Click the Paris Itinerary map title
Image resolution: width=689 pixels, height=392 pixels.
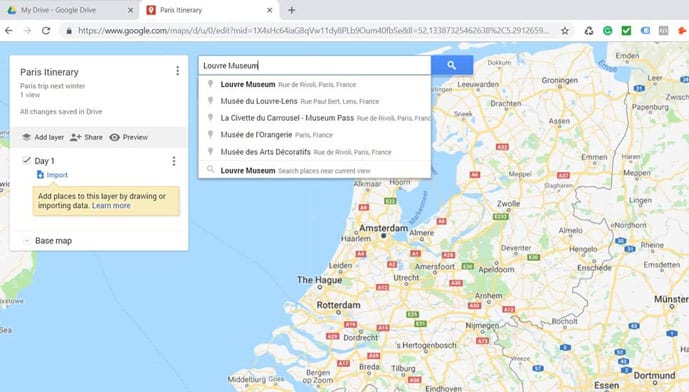(49, 72)
